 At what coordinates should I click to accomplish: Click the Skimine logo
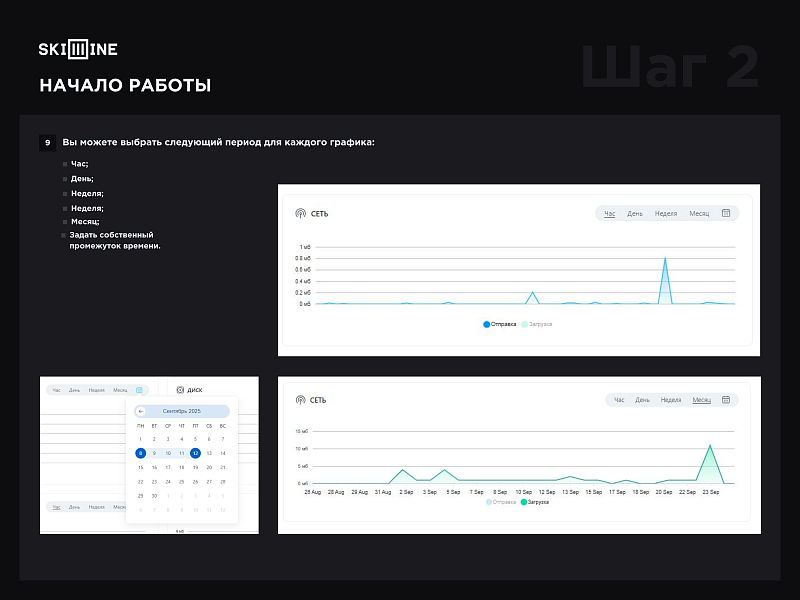click(x=78, y=50)
